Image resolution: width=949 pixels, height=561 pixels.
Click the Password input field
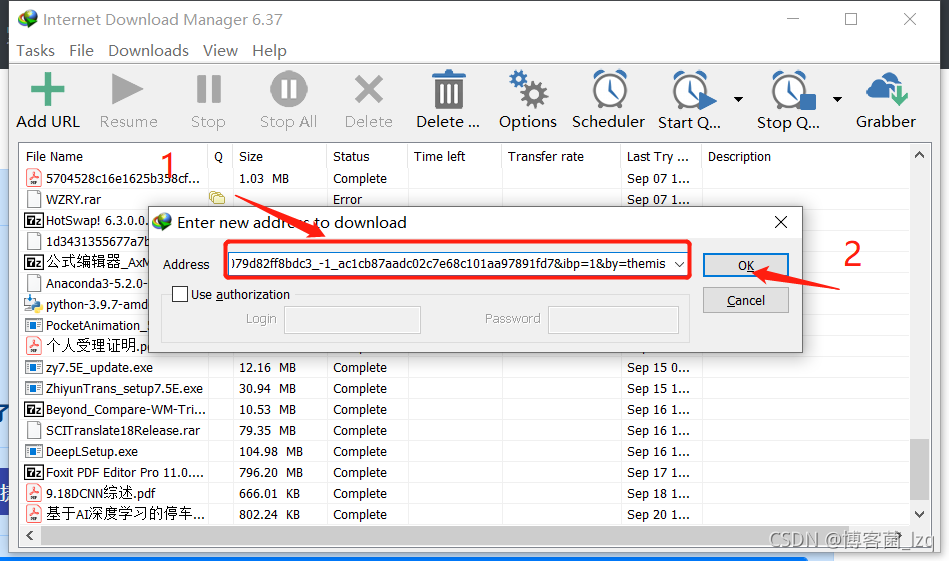tap(613, 320)
